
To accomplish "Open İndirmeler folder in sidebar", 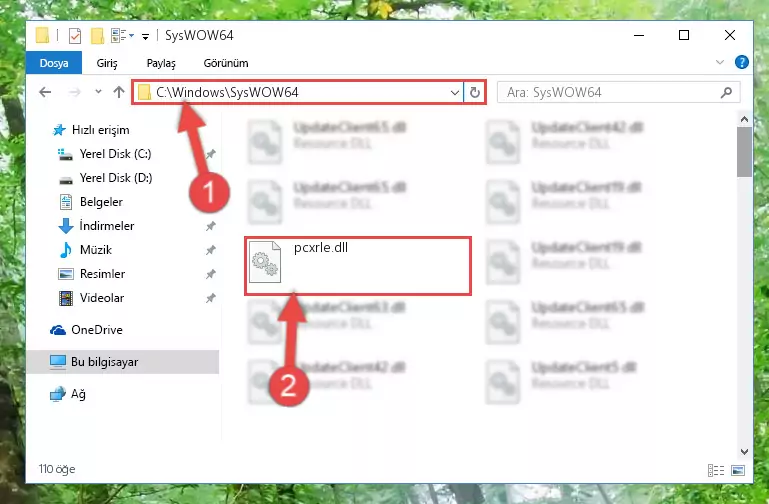I will [106, 226].
